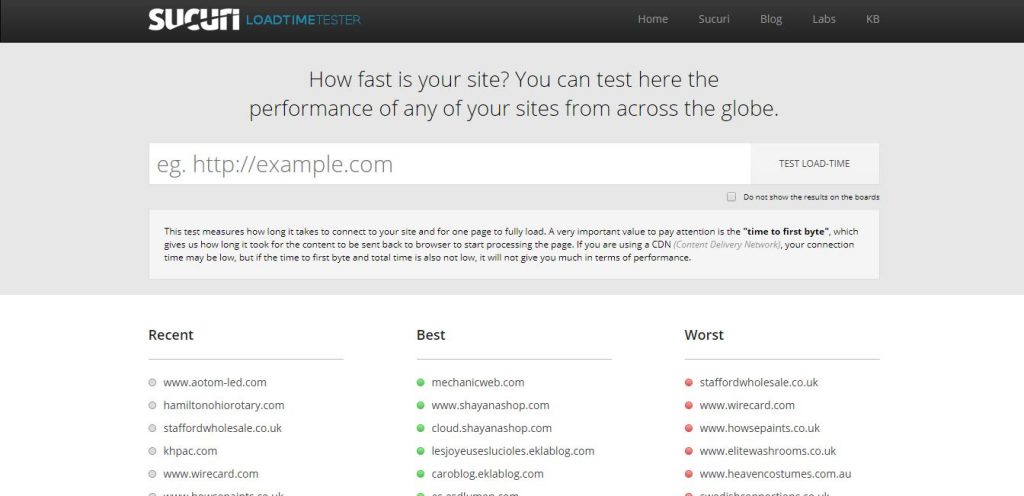Viewport: 1024px width, 496px height.
Task: Open www.aotom-led.com in Recent list
Action: coord(215,382)
